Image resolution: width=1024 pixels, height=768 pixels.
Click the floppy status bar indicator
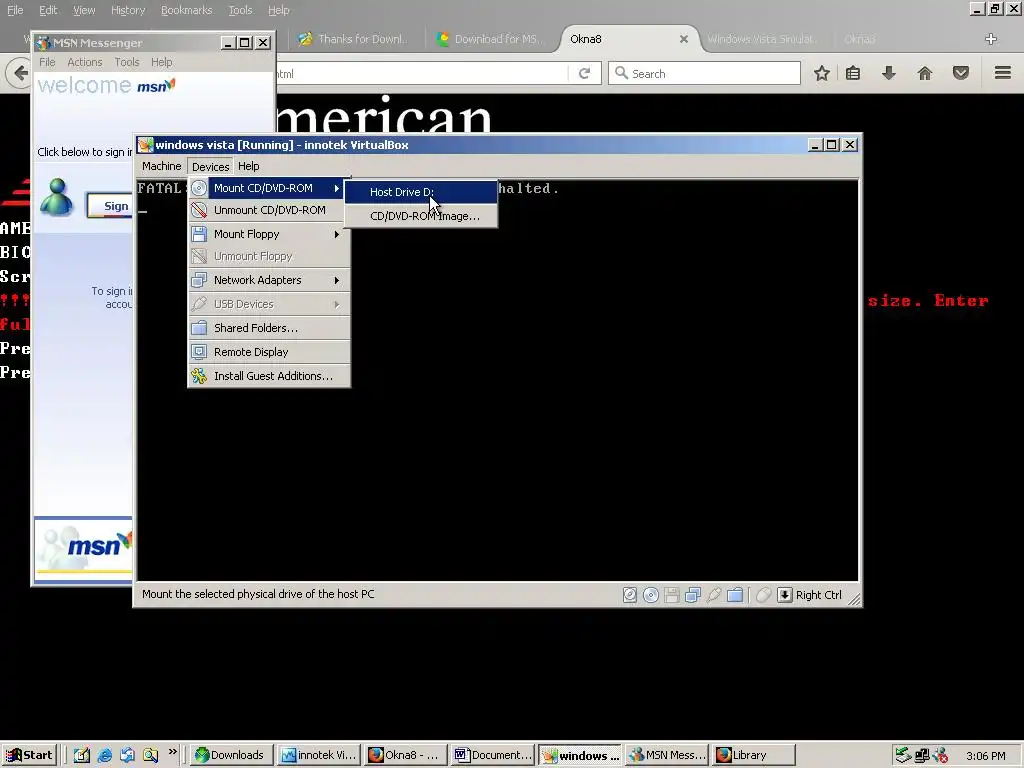(672, 595)
